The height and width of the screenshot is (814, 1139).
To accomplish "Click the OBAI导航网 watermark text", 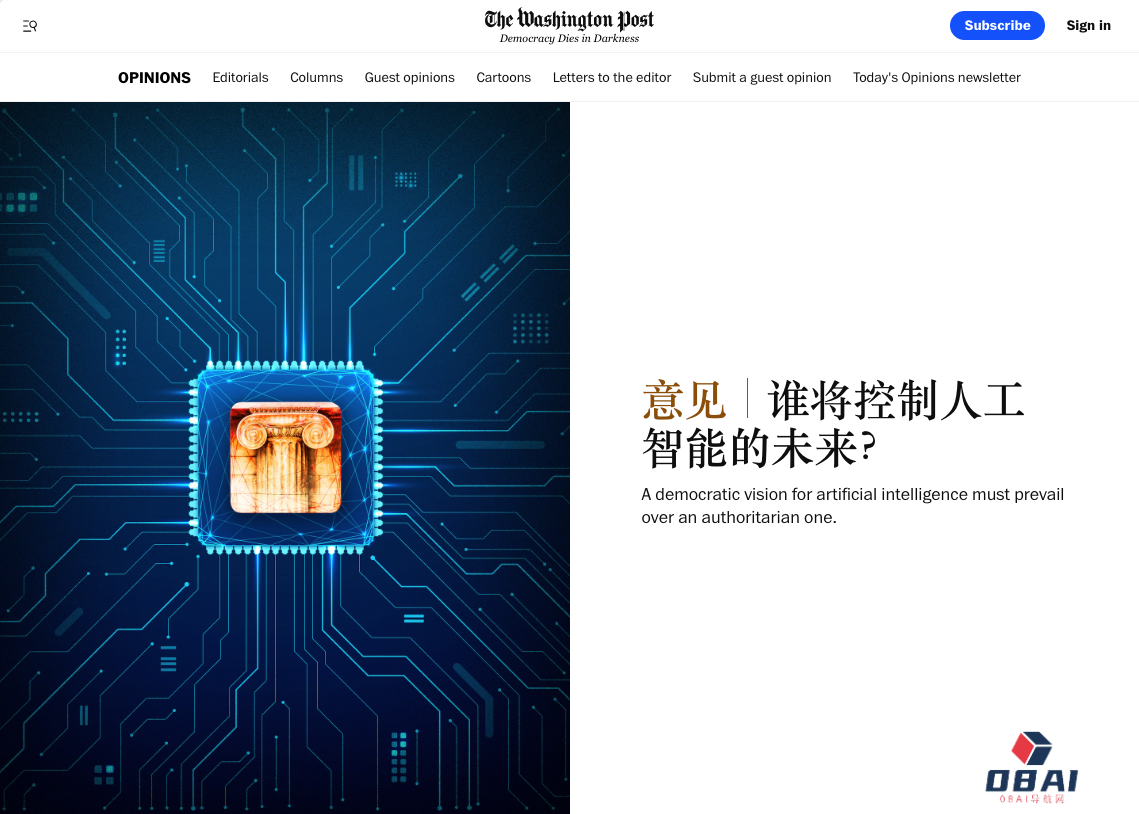I will point(1031,798).
